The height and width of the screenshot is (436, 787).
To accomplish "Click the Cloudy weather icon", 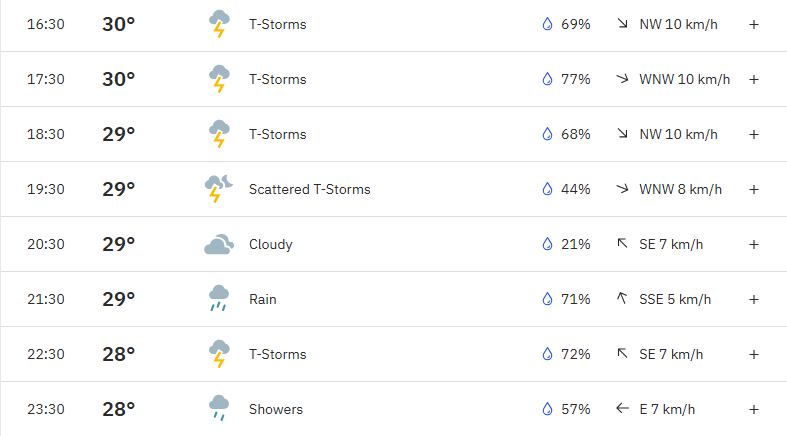I will click(x=219, y=244).
